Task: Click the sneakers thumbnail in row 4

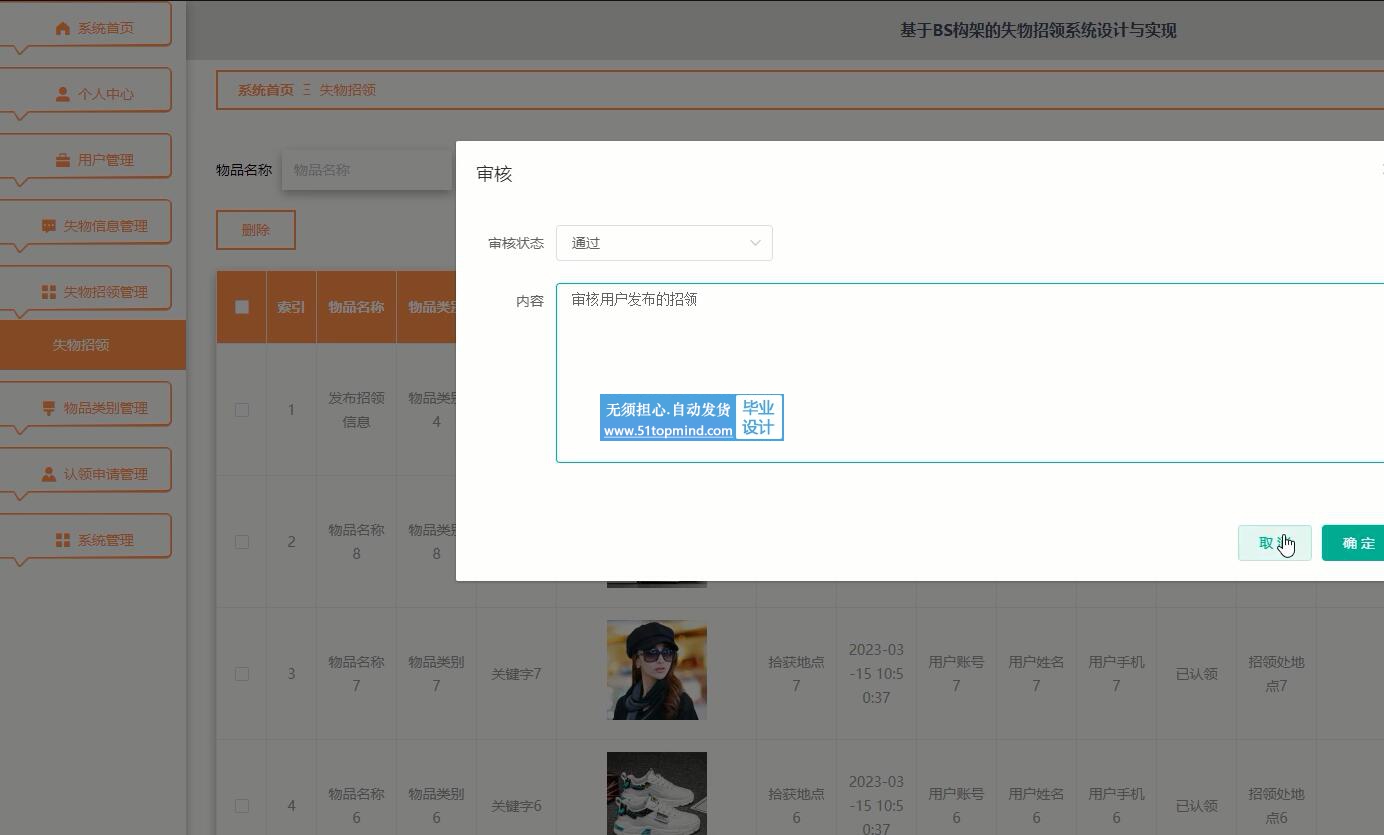Action: pos(657,793)
